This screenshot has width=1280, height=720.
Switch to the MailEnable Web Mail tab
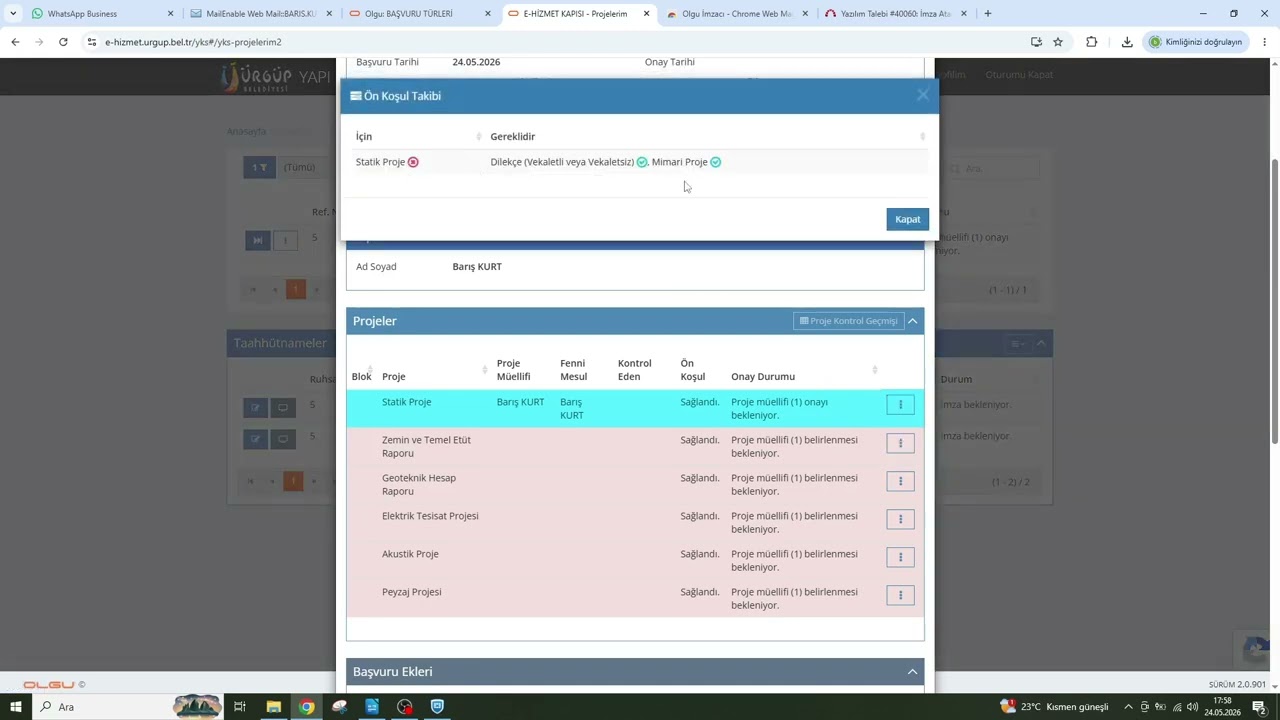[260, 14]
